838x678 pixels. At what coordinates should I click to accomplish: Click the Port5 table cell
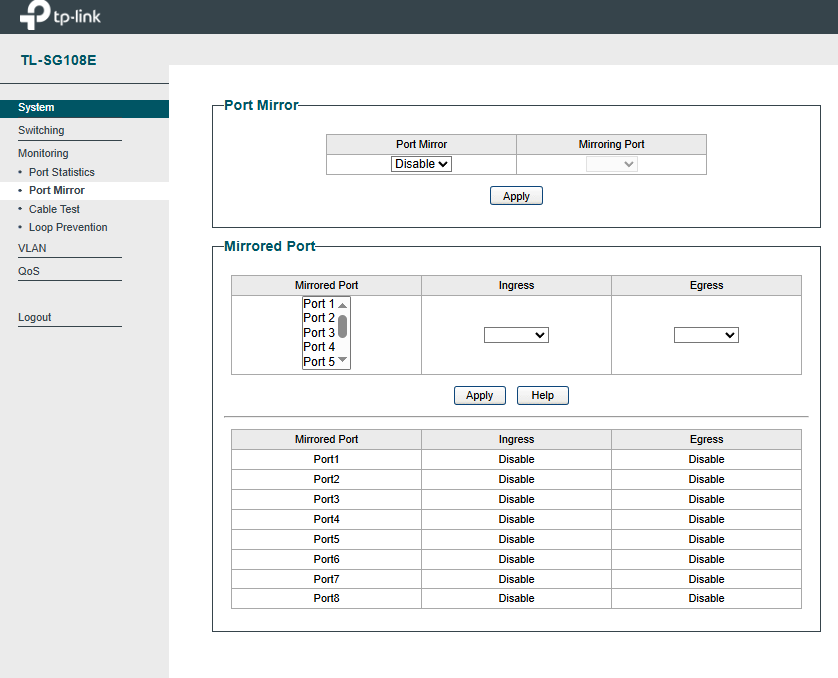[x=327, y=540]
